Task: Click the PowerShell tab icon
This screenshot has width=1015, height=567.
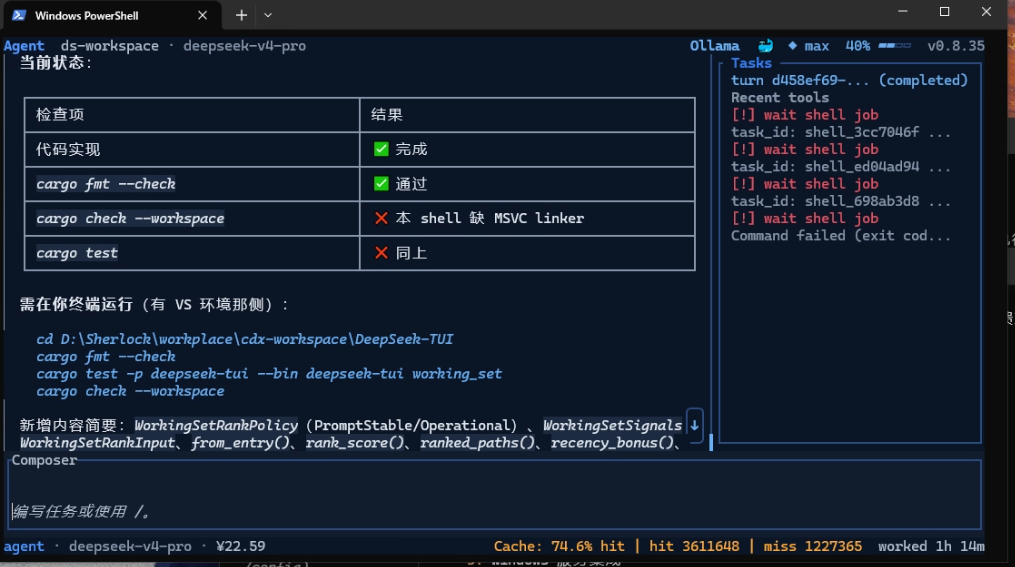Action: [19, 15]
